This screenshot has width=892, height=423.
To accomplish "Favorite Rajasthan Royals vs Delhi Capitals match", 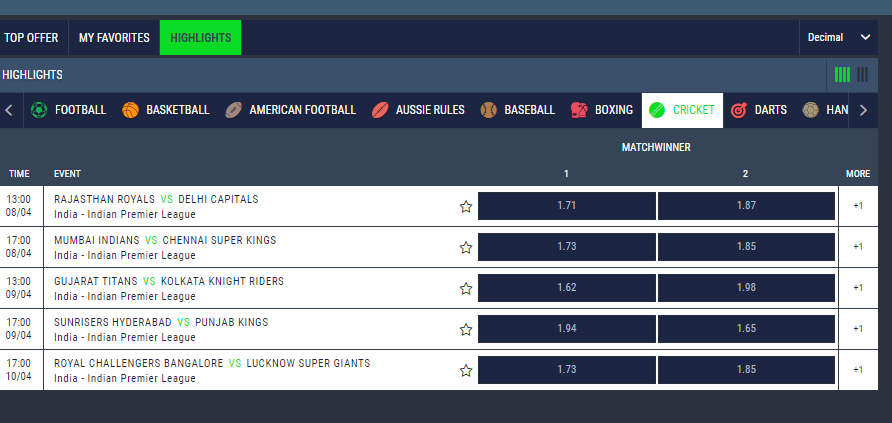I will tap(466, 206).
